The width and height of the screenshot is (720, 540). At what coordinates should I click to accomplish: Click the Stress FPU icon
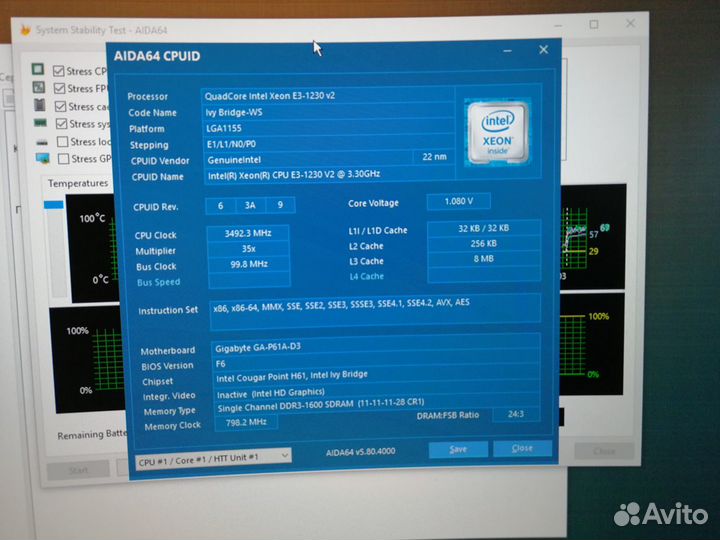(39, 87)
